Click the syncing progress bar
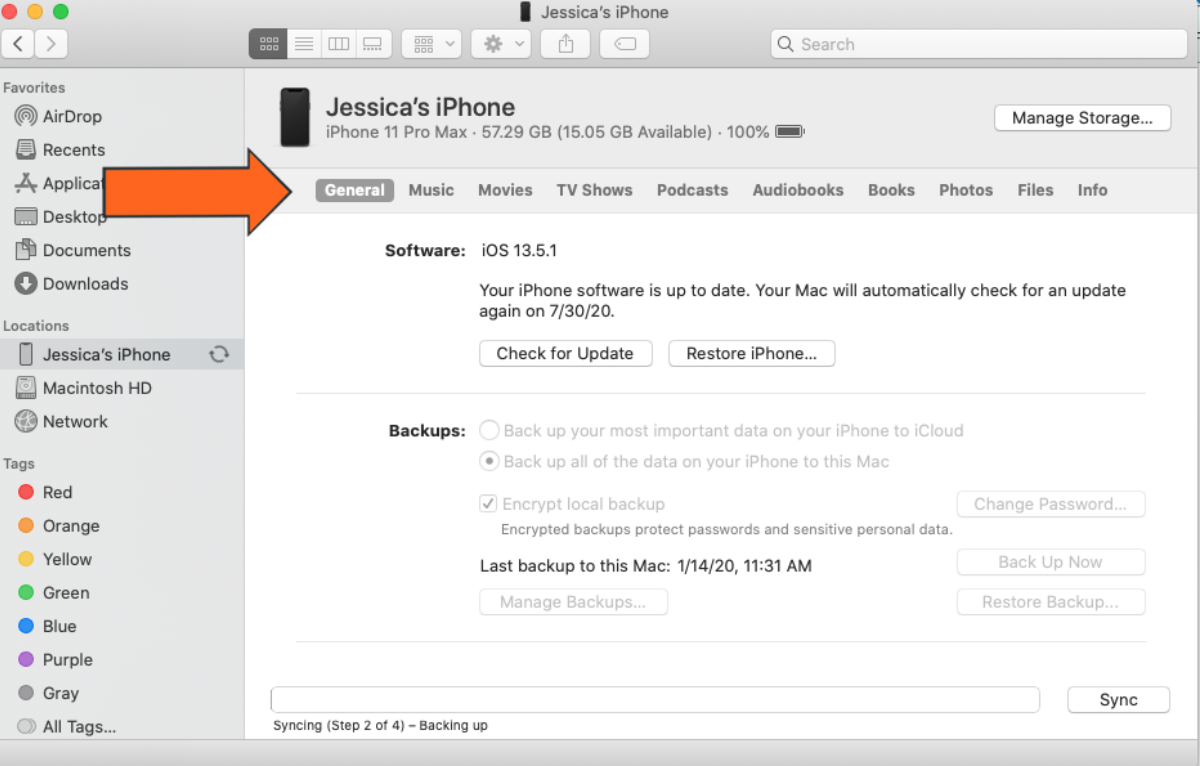Screen dimensions: 1200x766 coord(654,699)
